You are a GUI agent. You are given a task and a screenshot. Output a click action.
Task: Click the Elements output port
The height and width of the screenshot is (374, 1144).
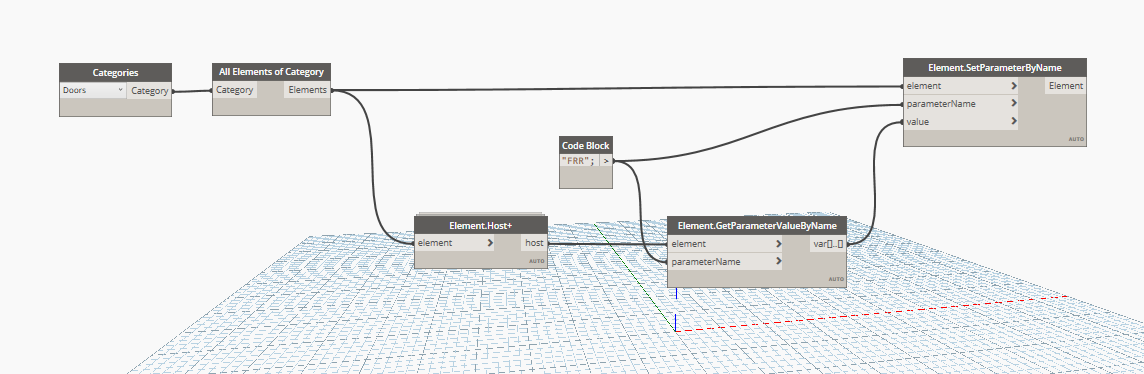tap(307, 90)
